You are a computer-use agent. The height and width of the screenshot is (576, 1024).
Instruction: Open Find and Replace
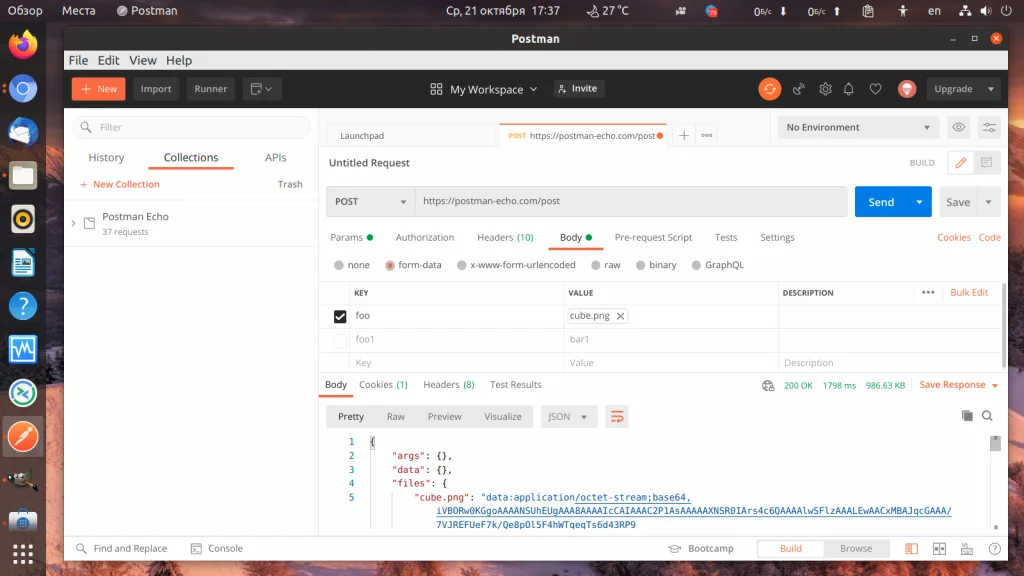(121, 549)
